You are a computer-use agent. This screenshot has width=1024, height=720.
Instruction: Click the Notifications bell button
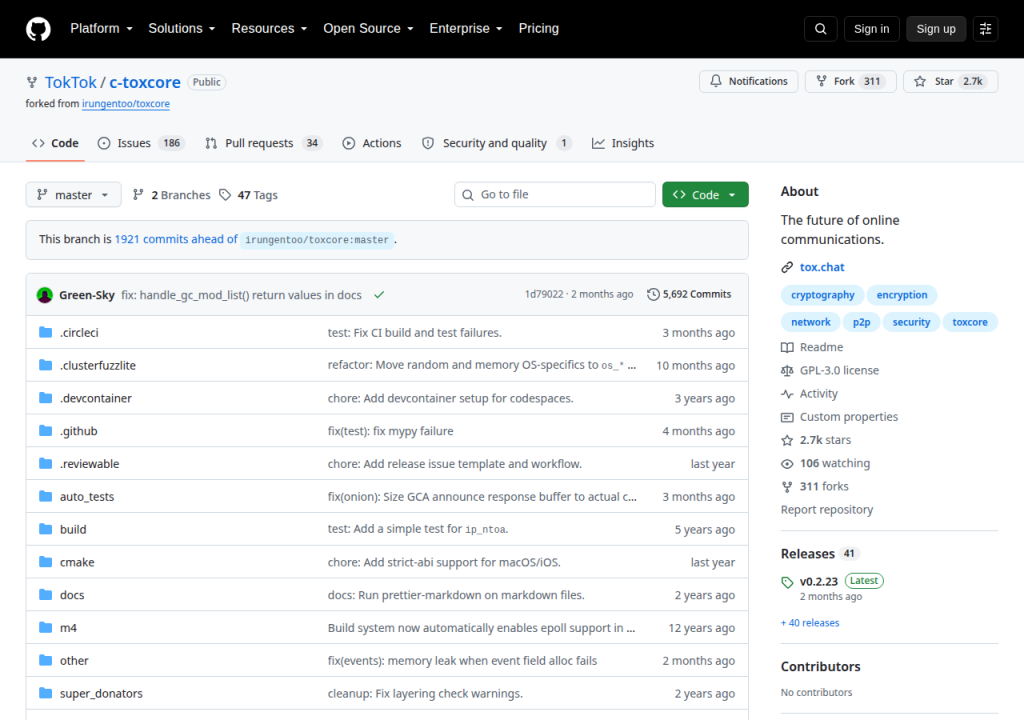pos(748,81)
